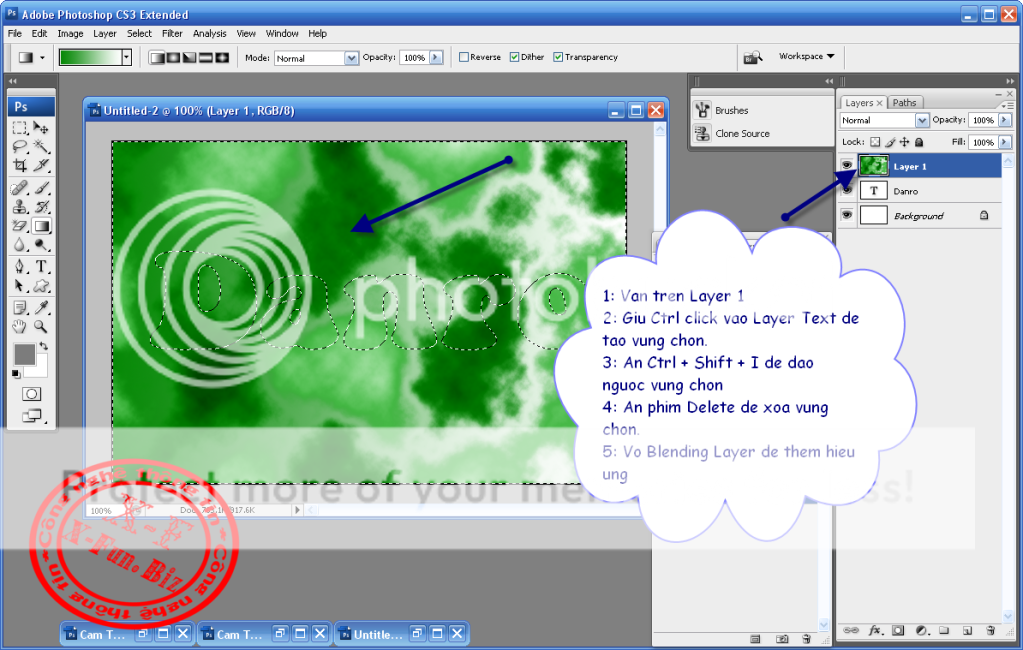Select the Lasso tool
This screenshot has height=650, width=1023.
20,146
